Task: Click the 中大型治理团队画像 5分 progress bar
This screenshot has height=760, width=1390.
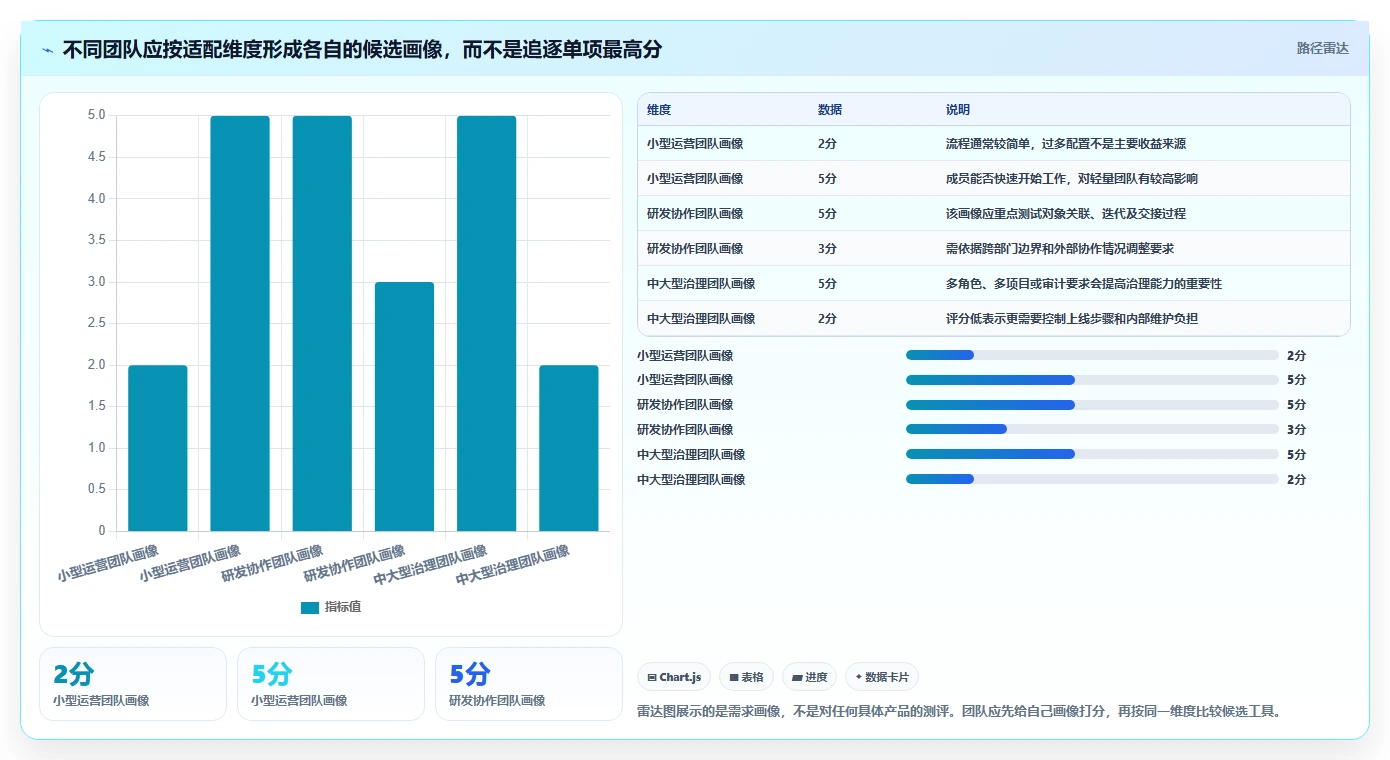Action: (x=1092, y=454)
